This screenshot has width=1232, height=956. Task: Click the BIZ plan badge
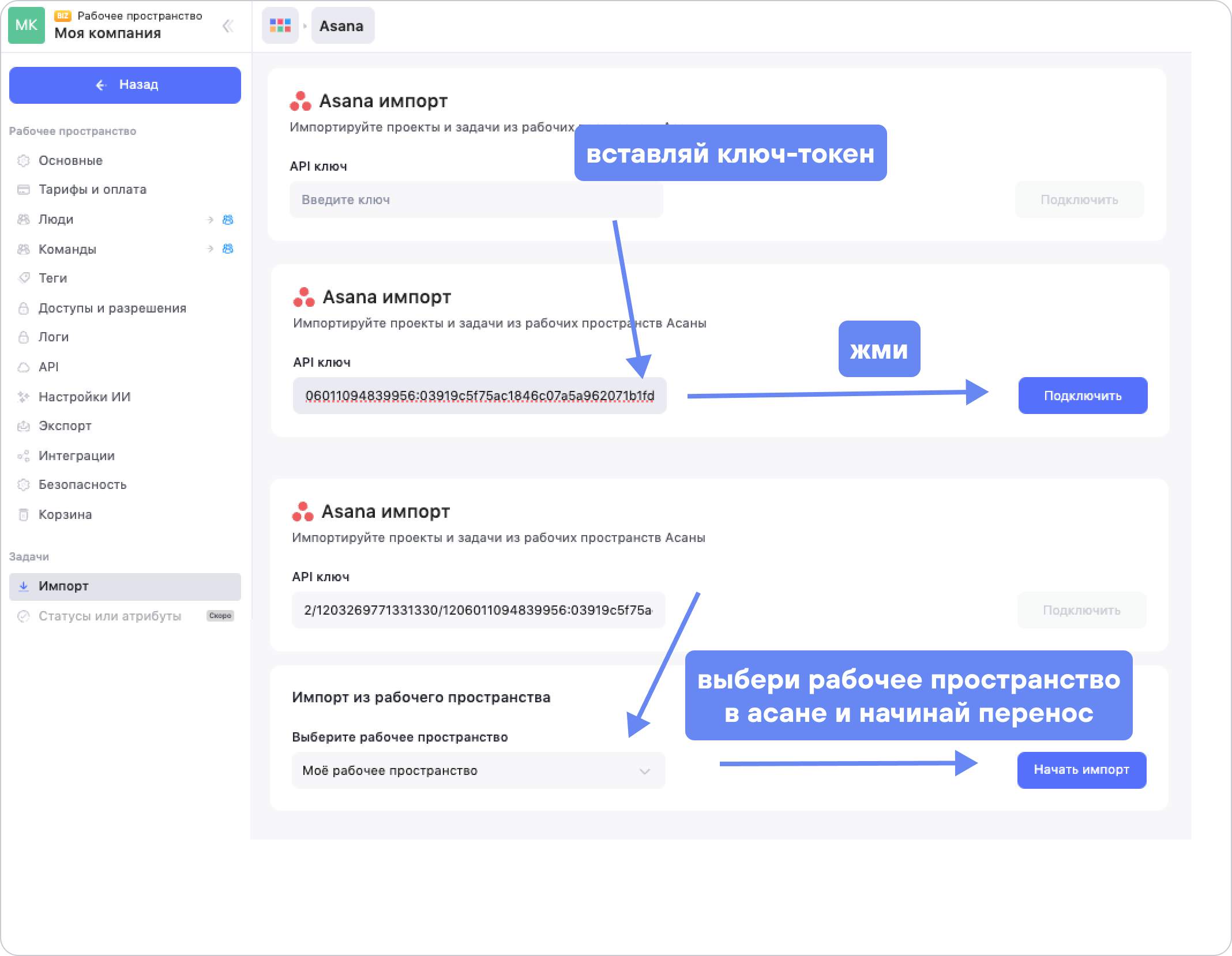coord(63,16)
